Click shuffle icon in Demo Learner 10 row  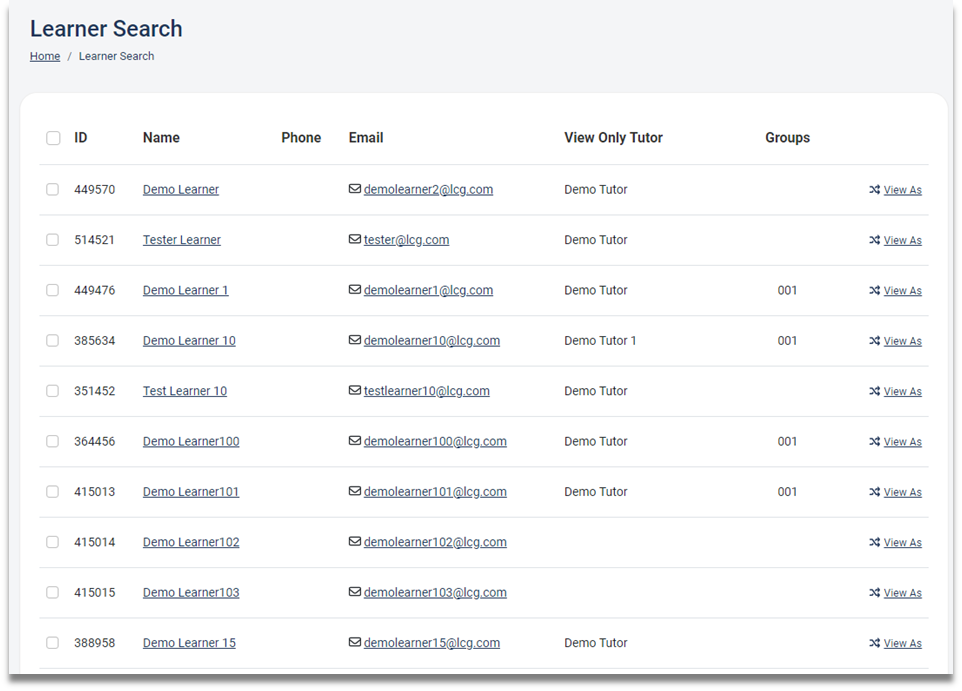coord(874,341)
